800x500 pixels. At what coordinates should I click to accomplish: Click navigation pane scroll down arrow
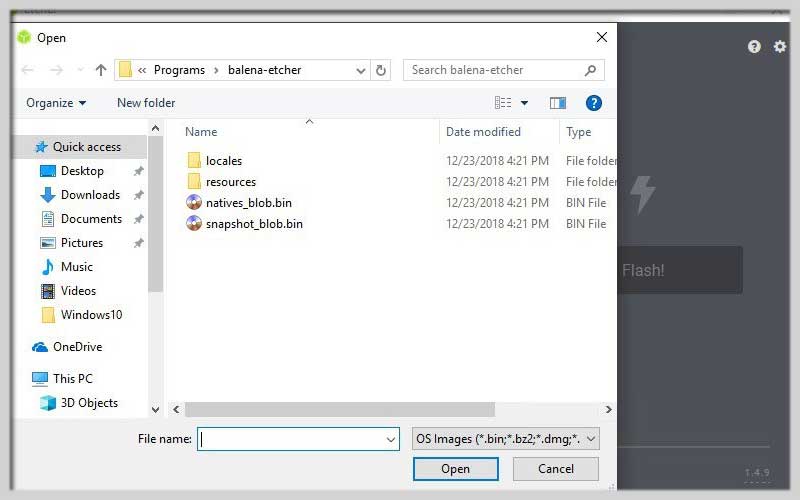click(156, 410)
